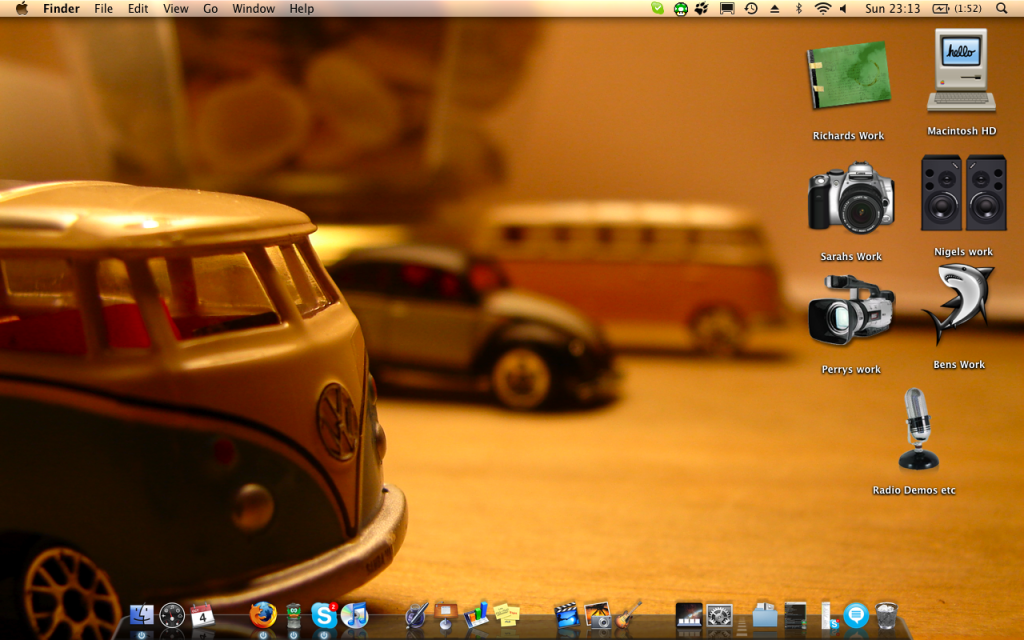Viewport: 1024px width, 640px height.
Task: Open the green trash-can character app in Dock
Action: point(293,616)
